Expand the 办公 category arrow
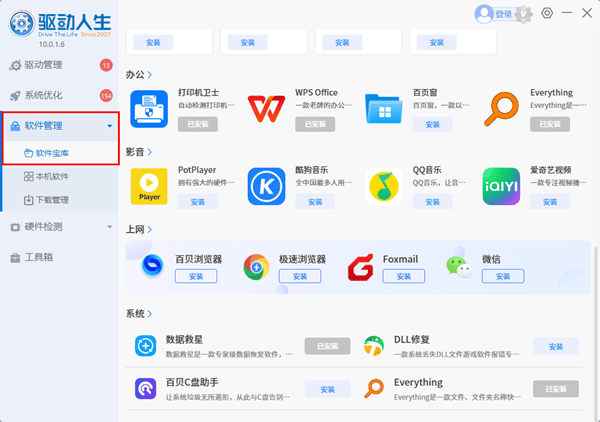Image resolution: width=600 pixels, height=422 pixels. (150, 75)
